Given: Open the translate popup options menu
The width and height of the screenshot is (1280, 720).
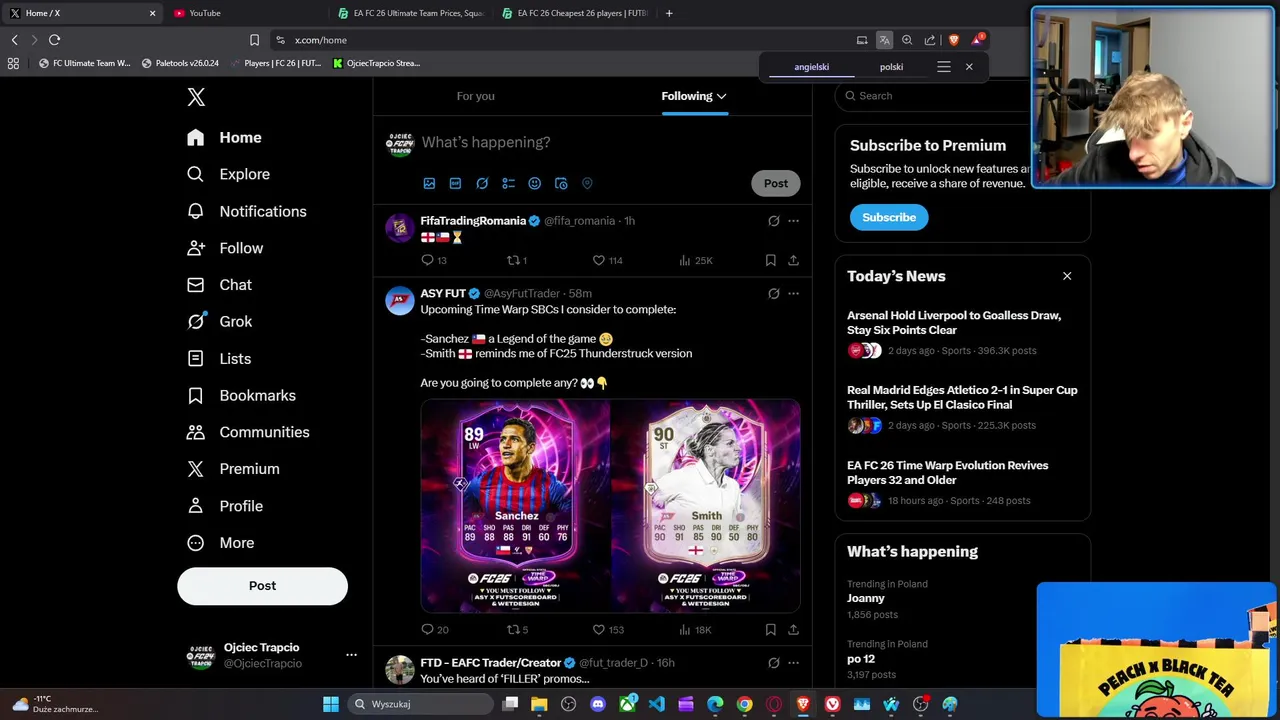Looking at the screenshot, I should pos(943,67).
